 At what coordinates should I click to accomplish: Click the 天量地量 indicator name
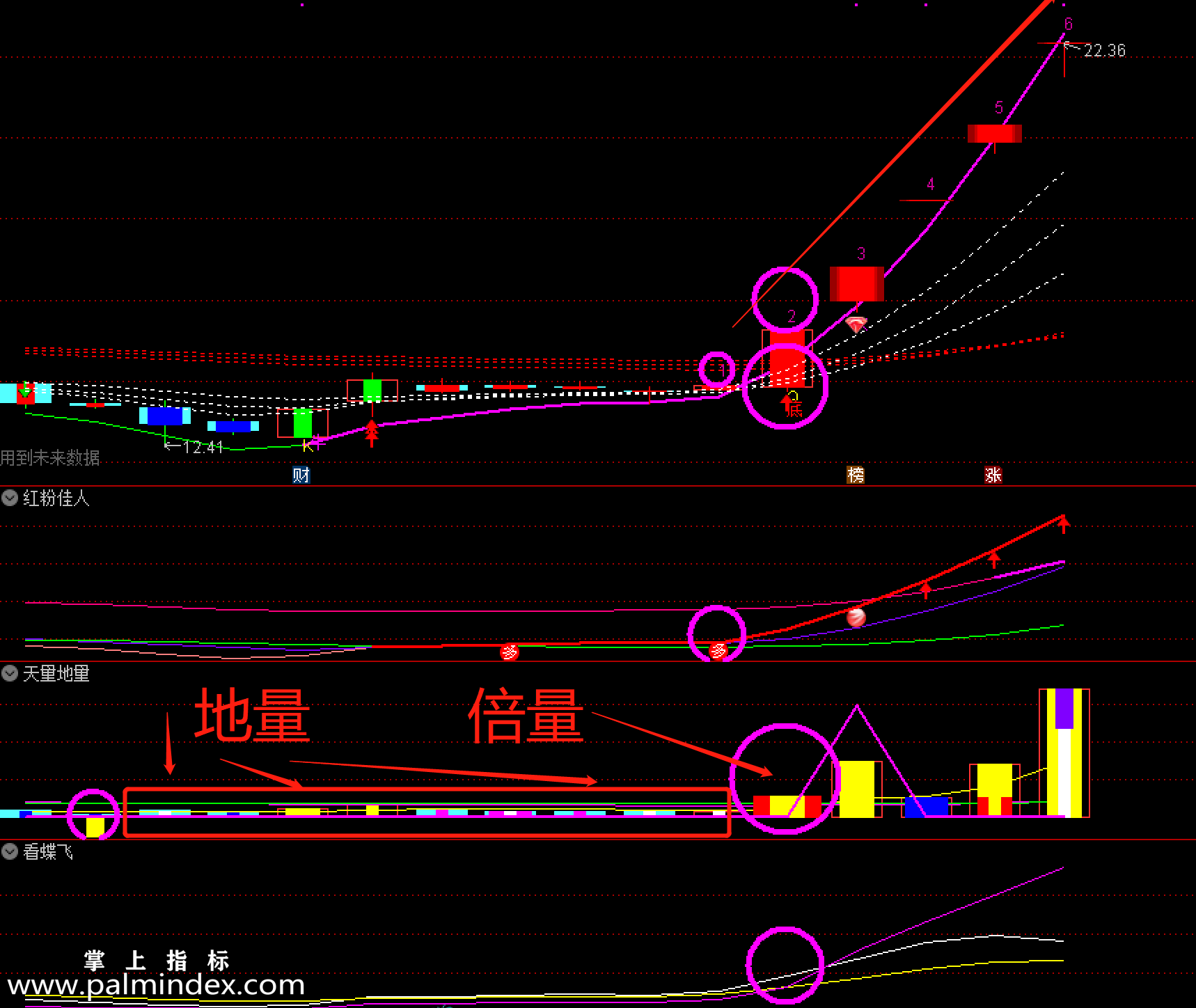pyautogui.click(x=56, y=673)
